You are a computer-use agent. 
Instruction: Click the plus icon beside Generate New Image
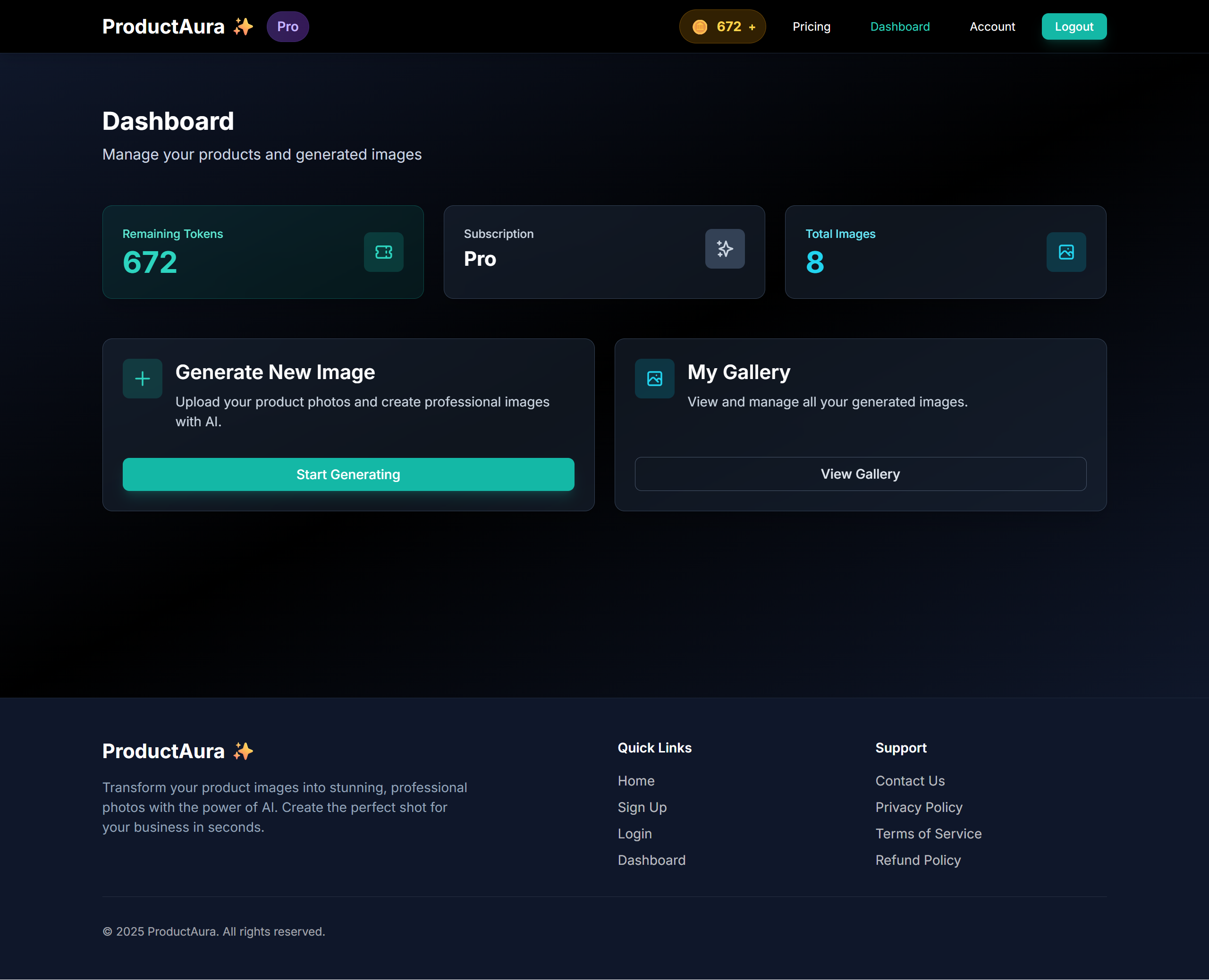(x=142, y=378)
